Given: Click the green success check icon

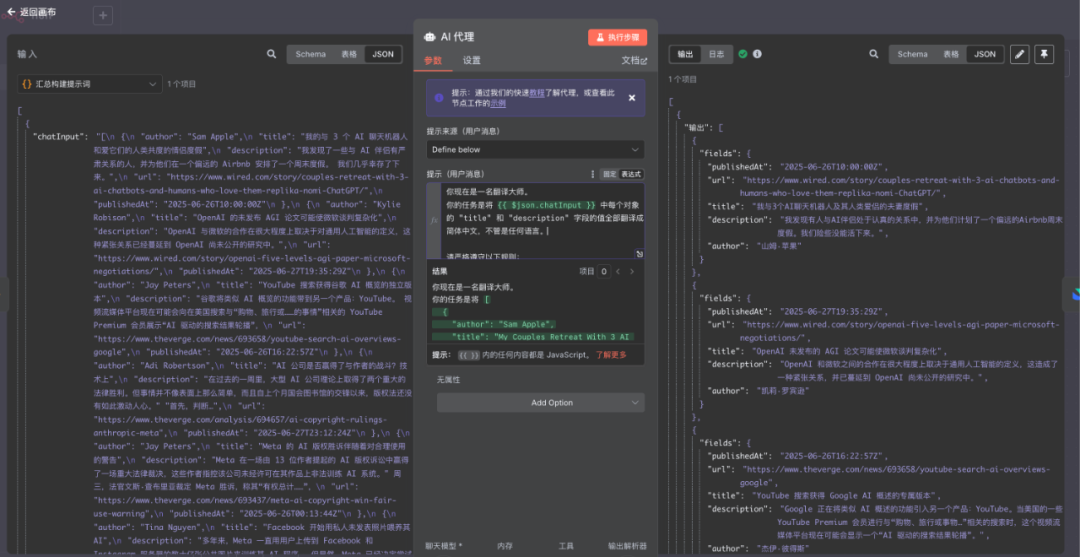Looking at the screenshot, I should click(x=742, y=54).
